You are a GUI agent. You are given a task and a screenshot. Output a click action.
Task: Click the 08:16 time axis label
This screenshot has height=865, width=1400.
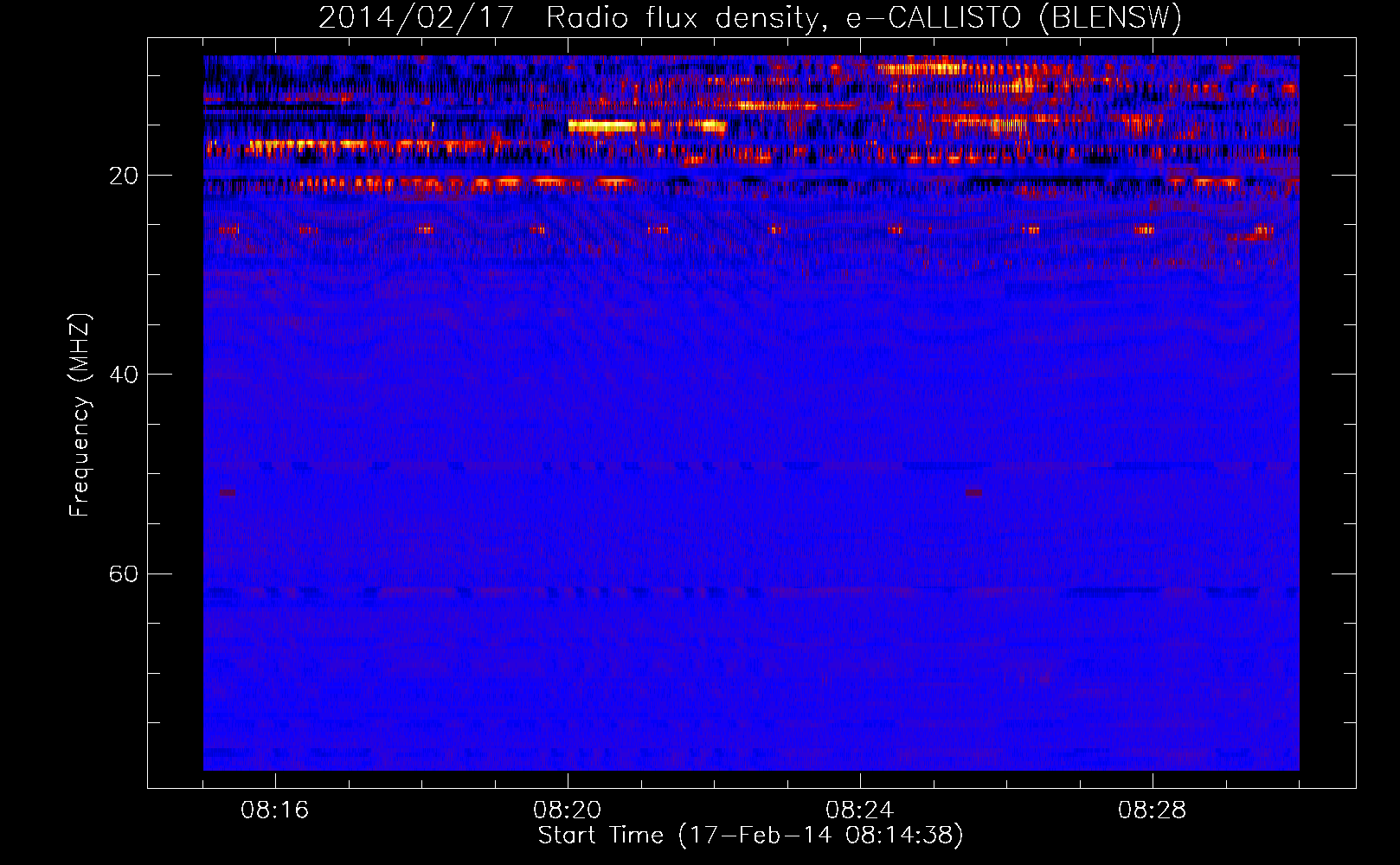[x=274, y=811]
